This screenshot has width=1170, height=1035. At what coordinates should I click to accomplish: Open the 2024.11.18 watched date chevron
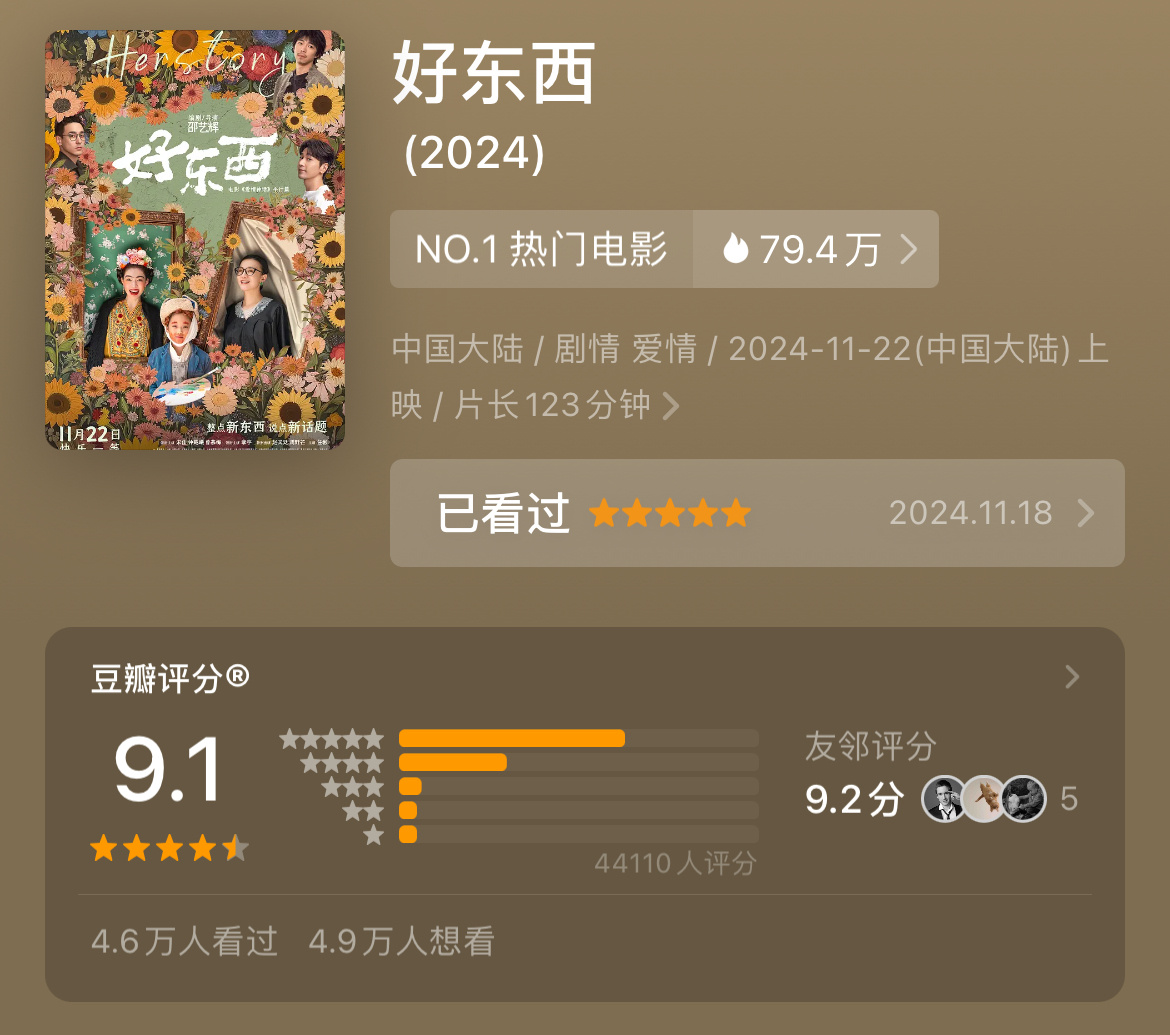(x=1086, y=513)
